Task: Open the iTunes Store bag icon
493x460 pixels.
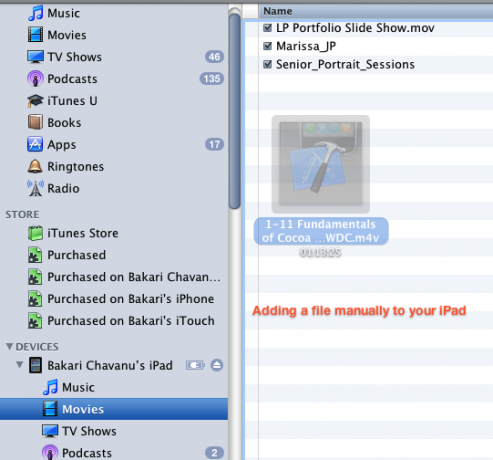Action: (x=35, y=233)
